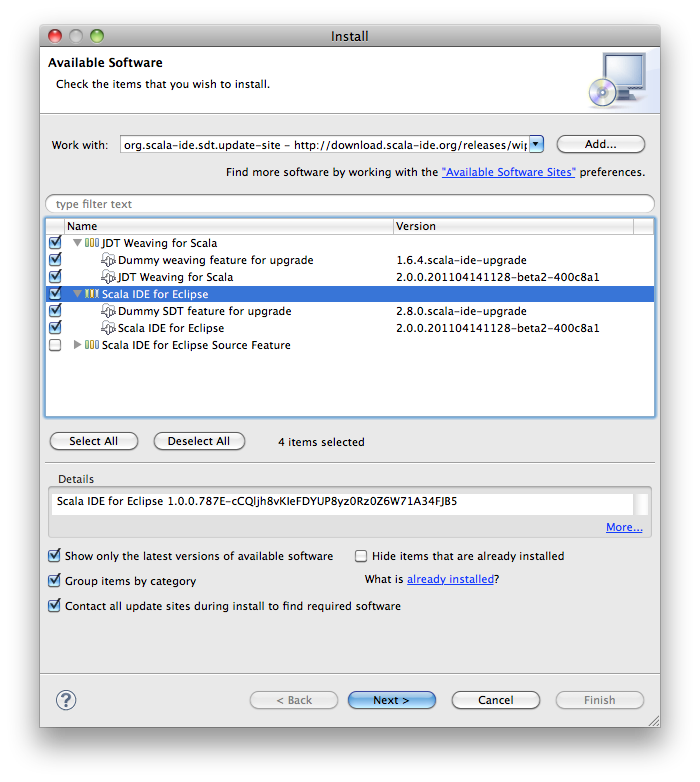The width and height of the screenshot is (700, 782).
Task: Click the Scala IDE for Eclipse category icon
Action: 92,294
